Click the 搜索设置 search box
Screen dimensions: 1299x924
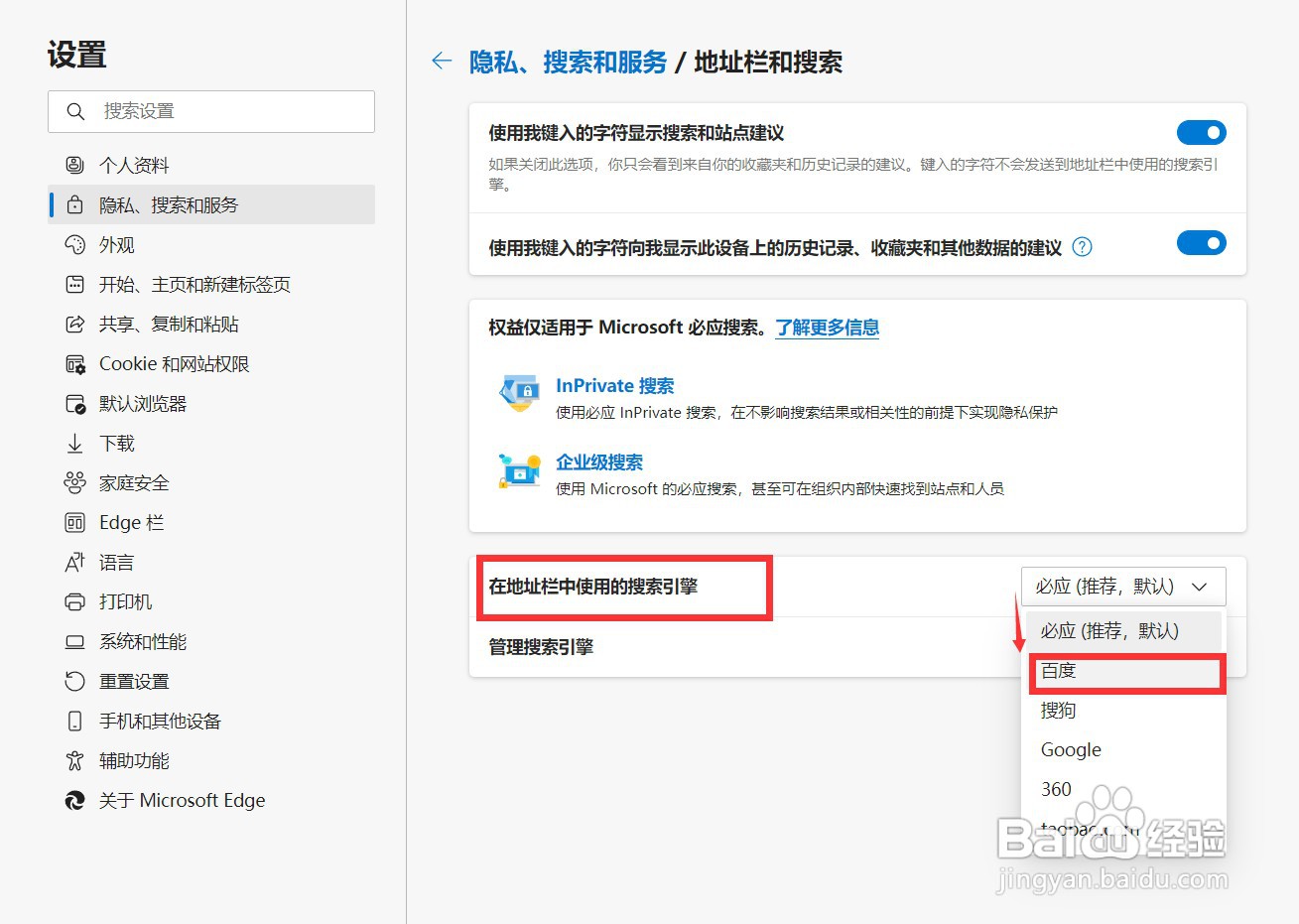tap(211, 111)
